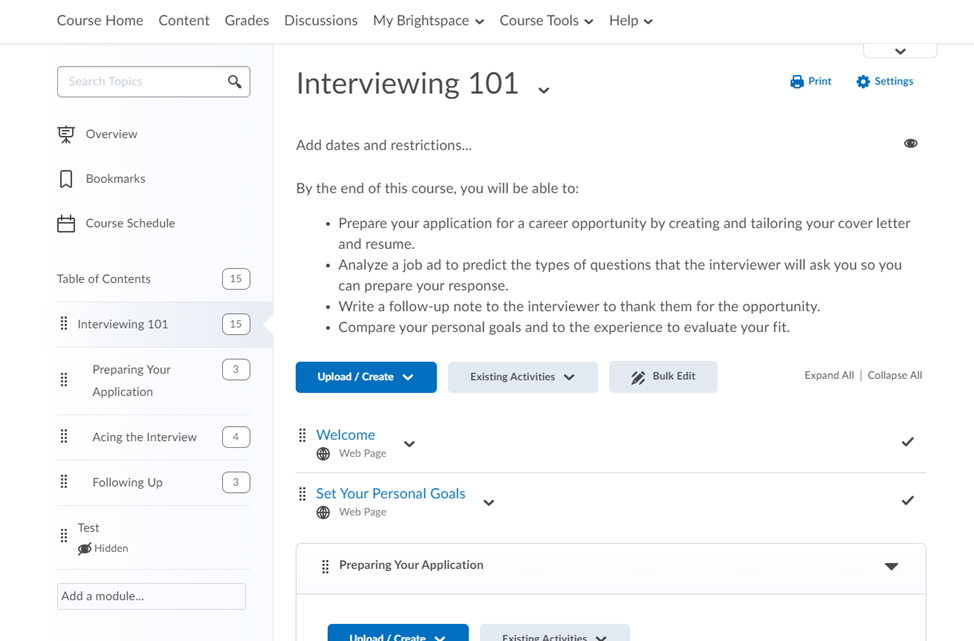Collapse the Preparing Your Application section

click(891, 565)
